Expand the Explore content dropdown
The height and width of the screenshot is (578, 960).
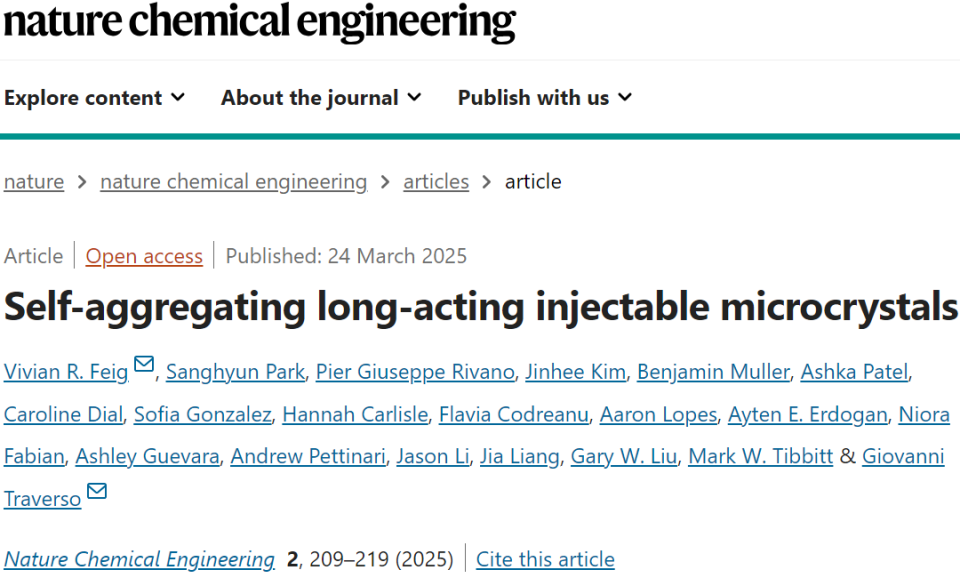(94, 98)
